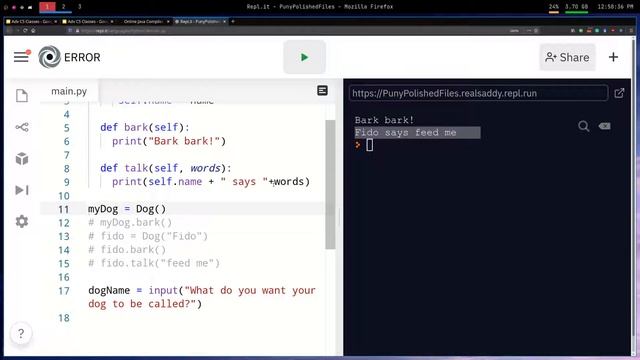
Task: Click line number 5 in the gutter
Action: [x=67, y=128]
